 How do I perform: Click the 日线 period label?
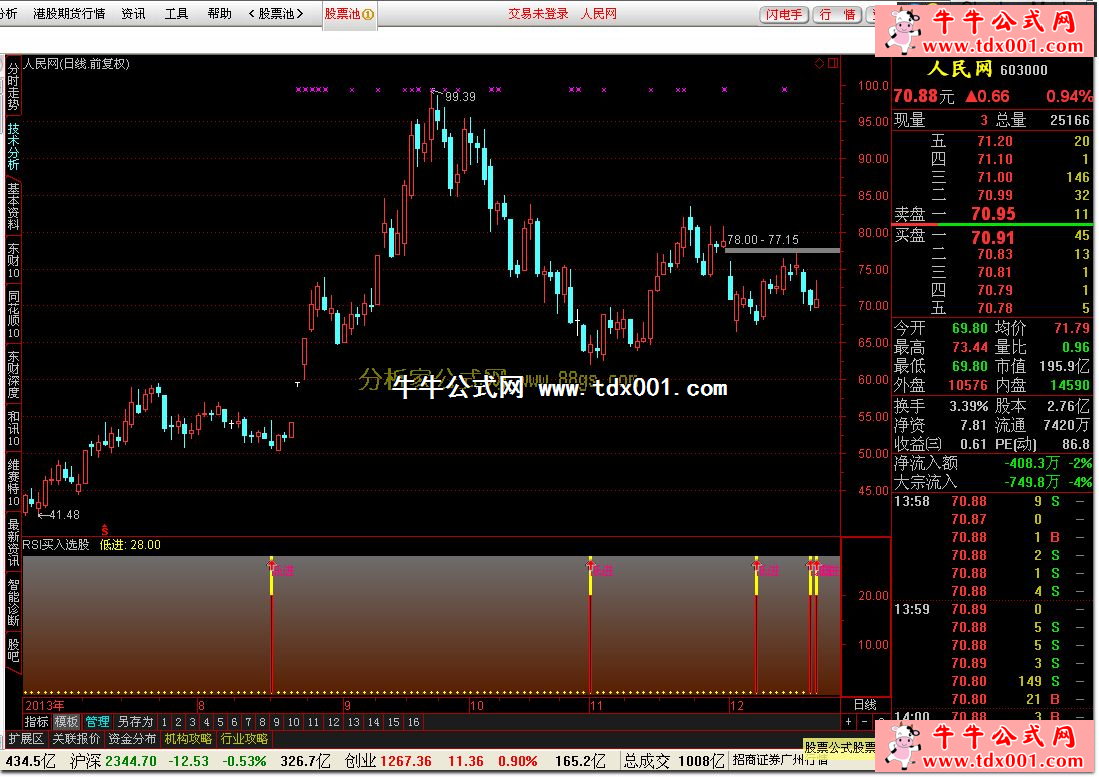865,705
